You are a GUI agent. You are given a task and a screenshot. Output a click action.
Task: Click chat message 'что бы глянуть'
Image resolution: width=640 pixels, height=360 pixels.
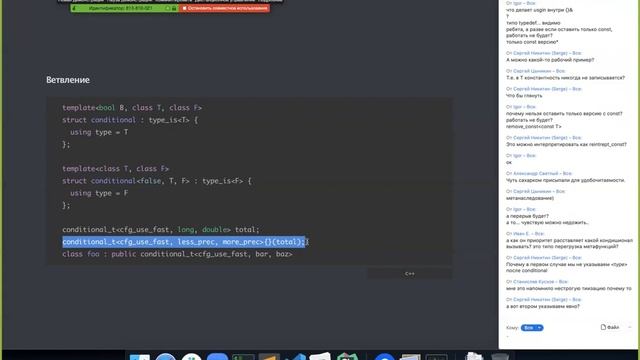pos(524,96)
